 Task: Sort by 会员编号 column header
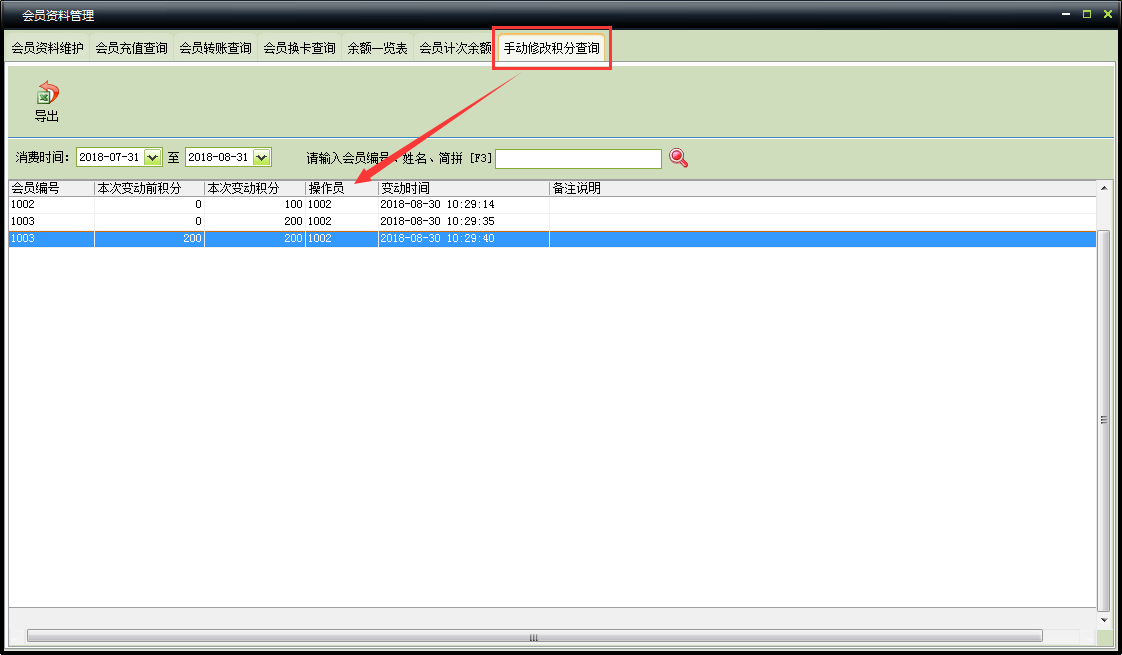tap(51, 188)
